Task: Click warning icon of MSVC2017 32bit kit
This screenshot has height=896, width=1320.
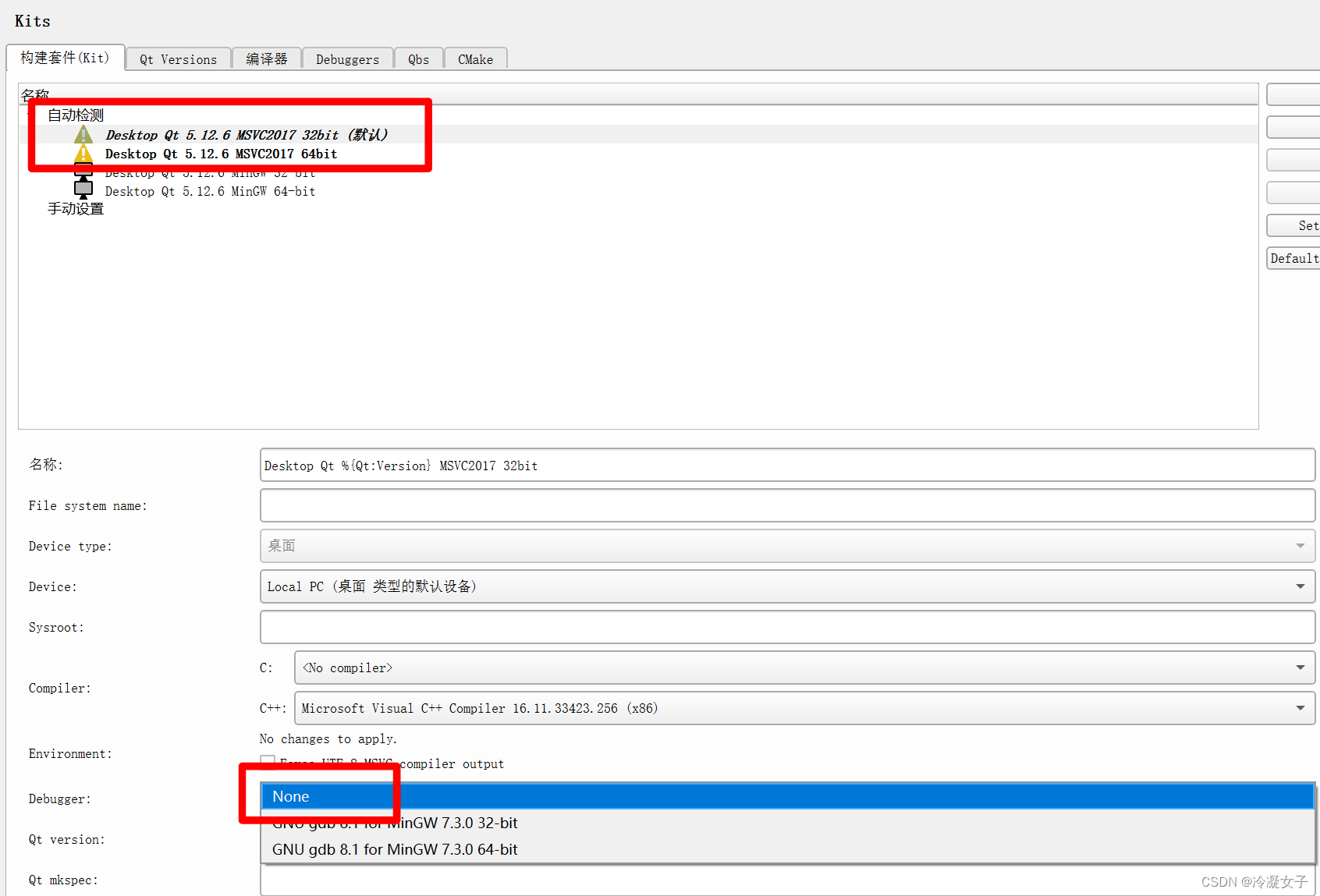Action: click(83, 135)
